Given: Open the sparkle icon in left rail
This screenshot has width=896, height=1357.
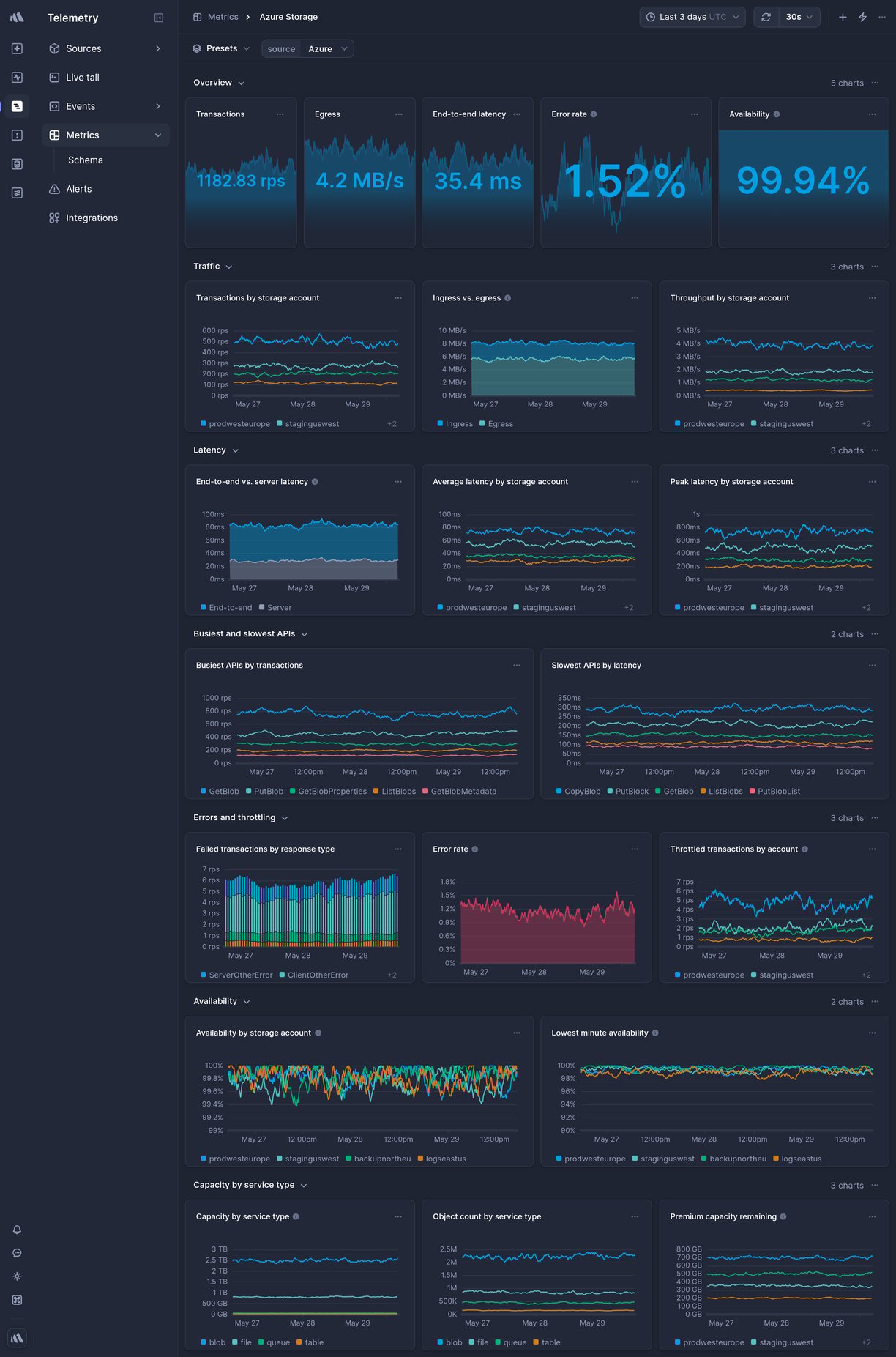Looking at the screenshot, I should pos(17,48).
